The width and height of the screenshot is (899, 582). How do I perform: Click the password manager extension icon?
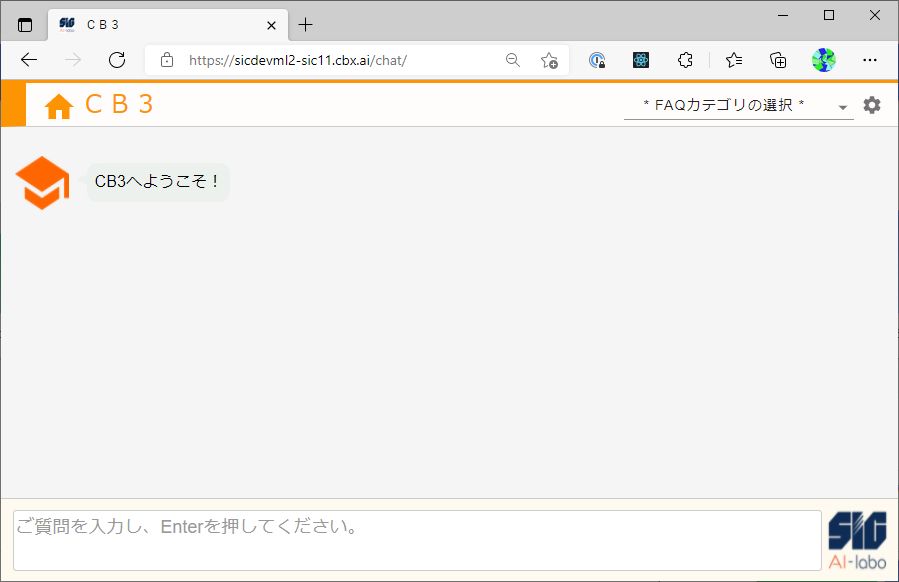point(597,60)
